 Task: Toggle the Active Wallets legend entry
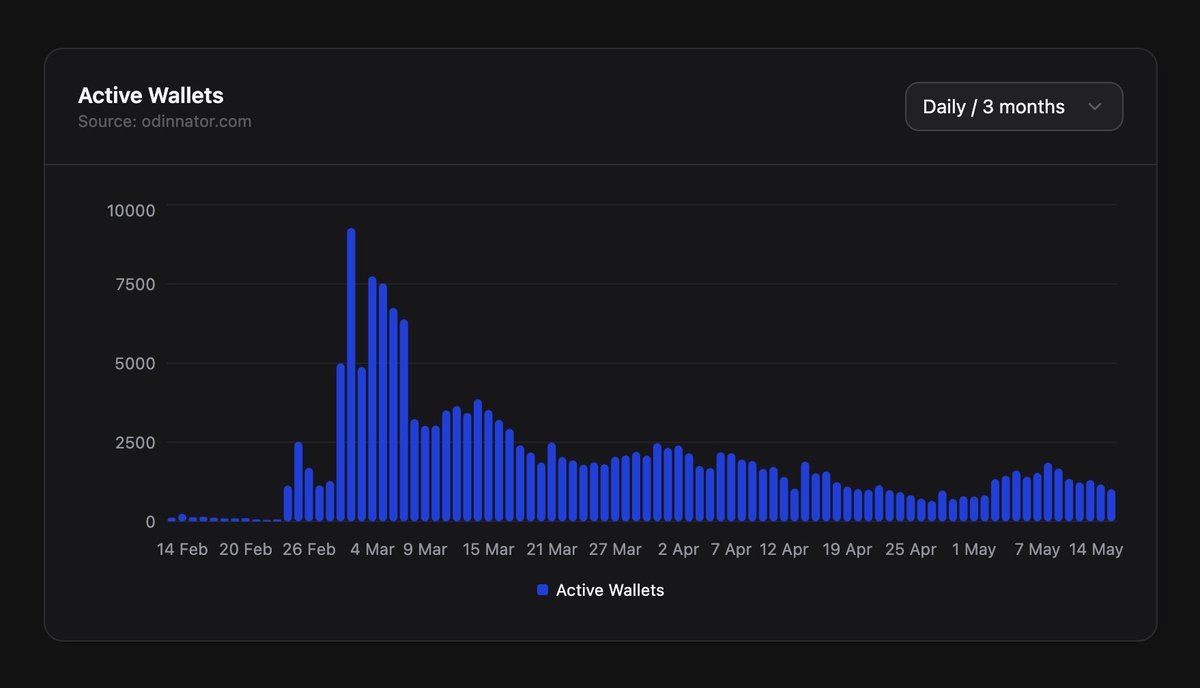pyautogui.click(x=600, y=590)
